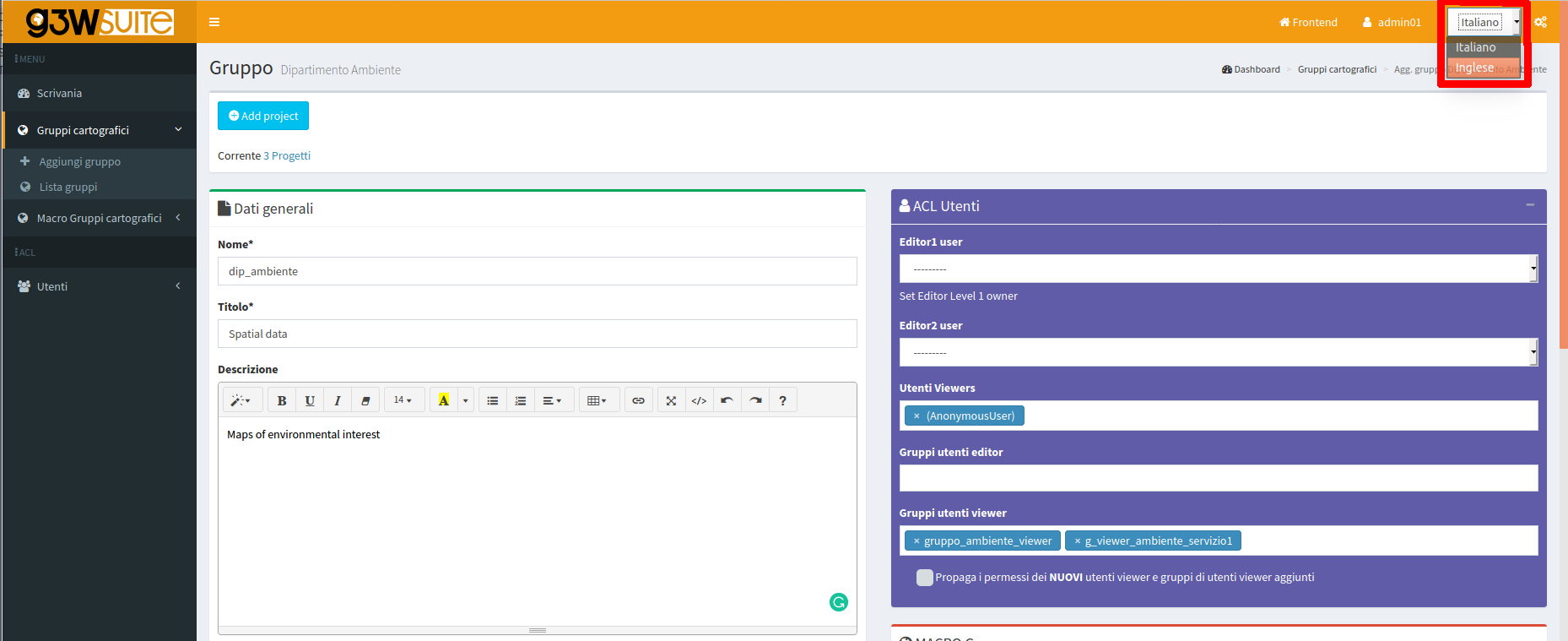
Task: Click the G3W Suite logo
Action: click(x=100, y=22)
